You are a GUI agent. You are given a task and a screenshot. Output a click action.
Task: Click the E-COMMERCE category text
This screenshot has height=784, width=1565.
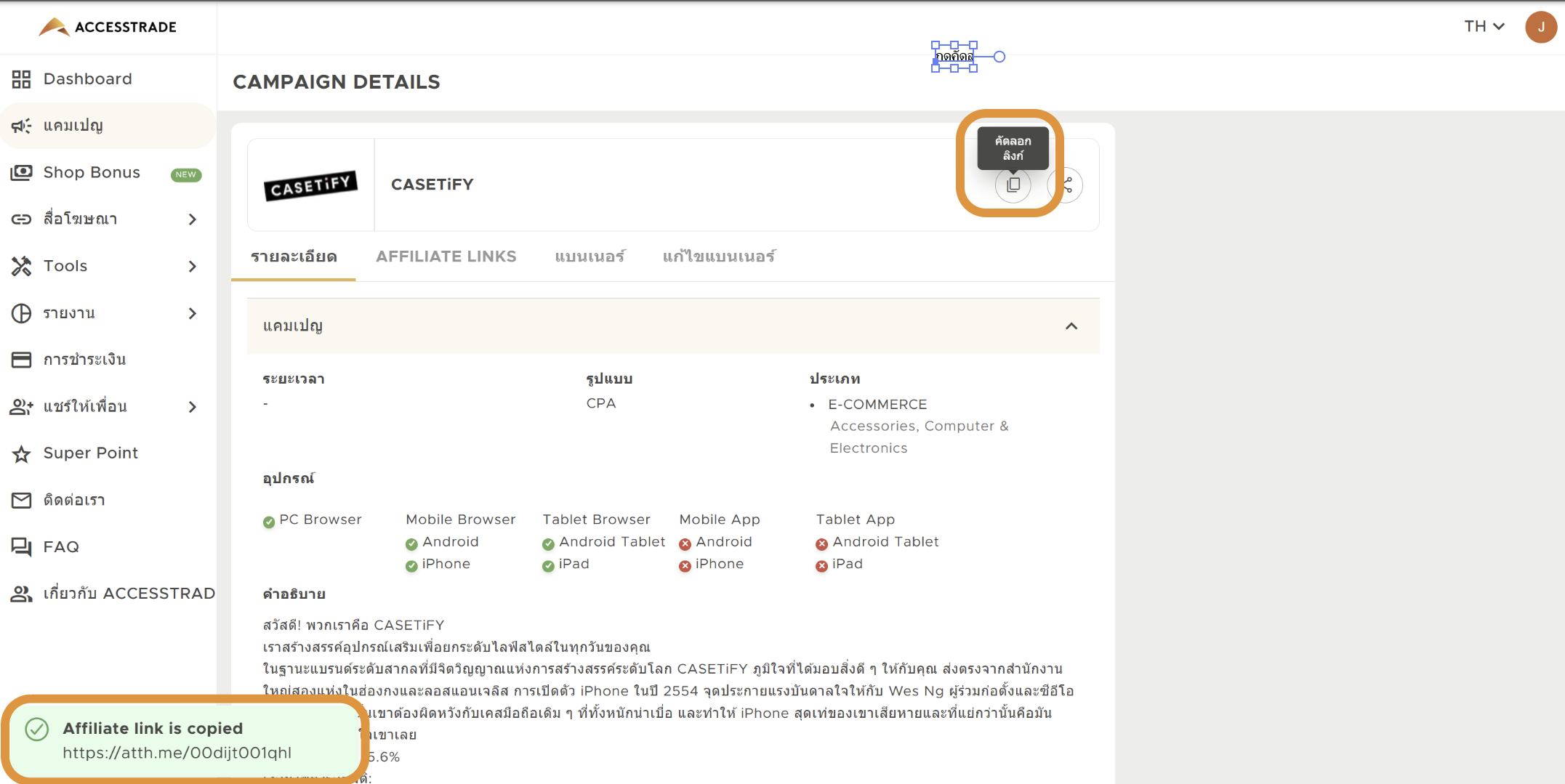coord(877,405)
